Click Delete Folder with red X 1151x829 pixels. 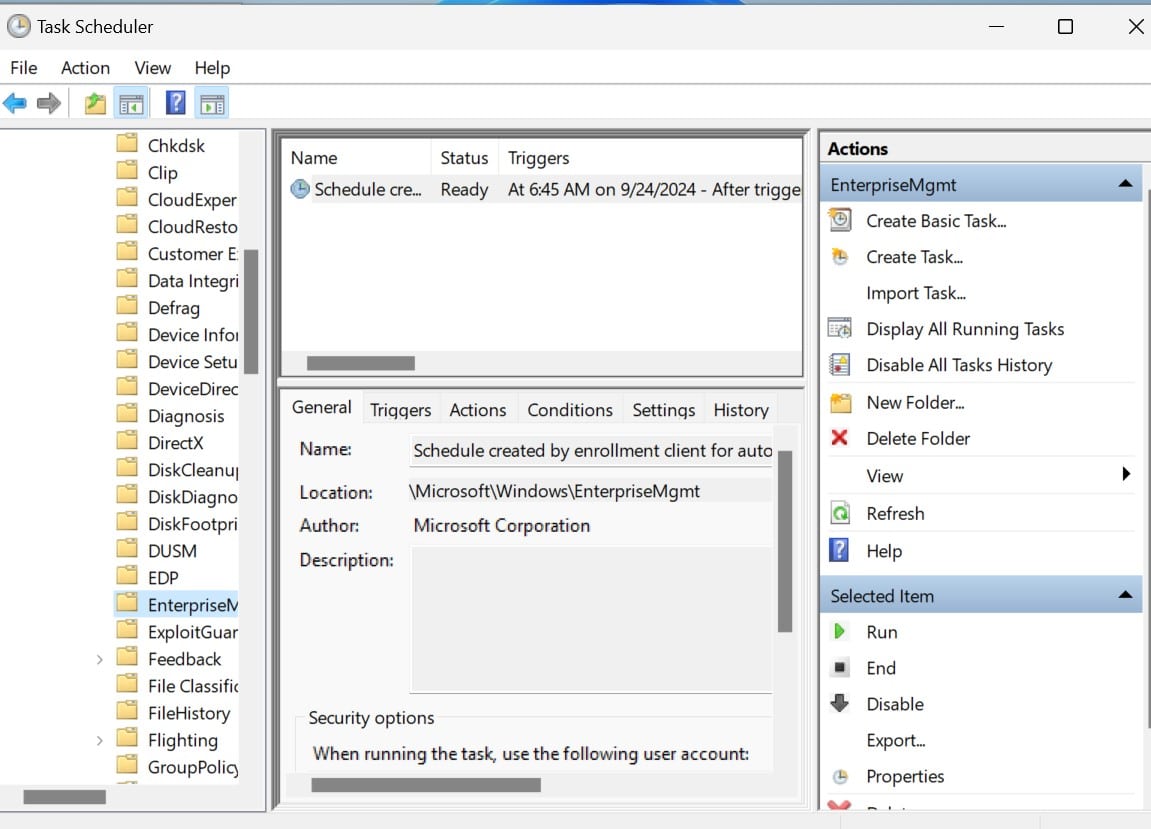[917, 438]
